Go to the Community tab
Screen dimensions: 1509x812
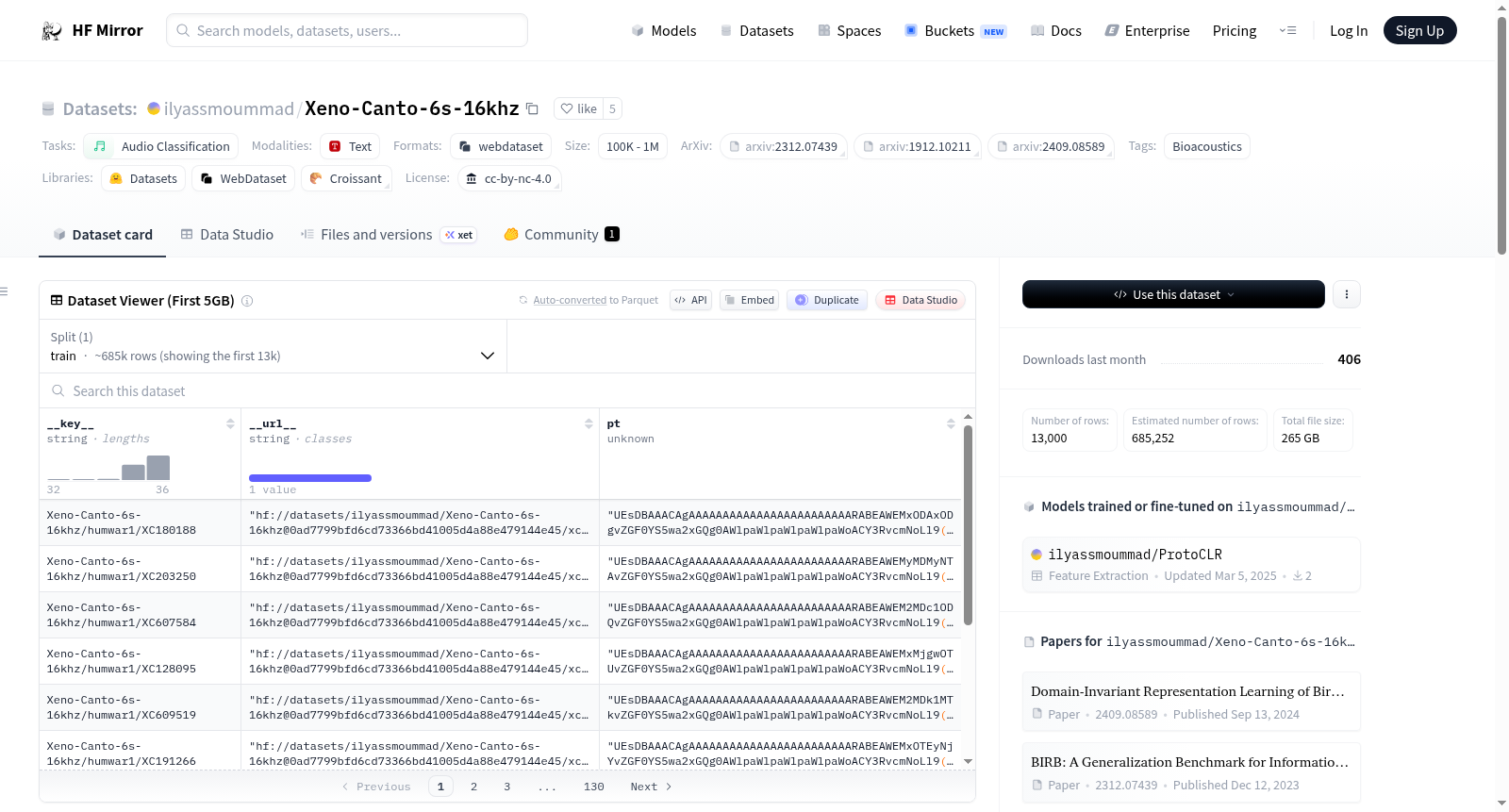561,235
